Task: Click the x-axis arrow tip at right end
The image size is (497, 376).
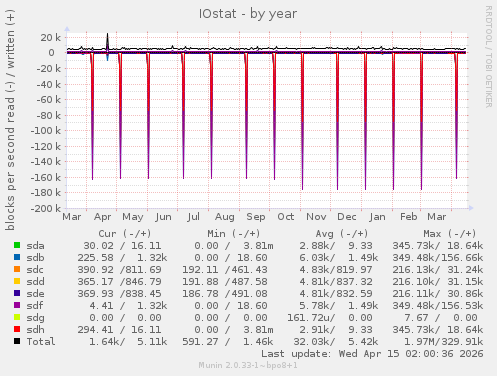Action: pos(471,208)
